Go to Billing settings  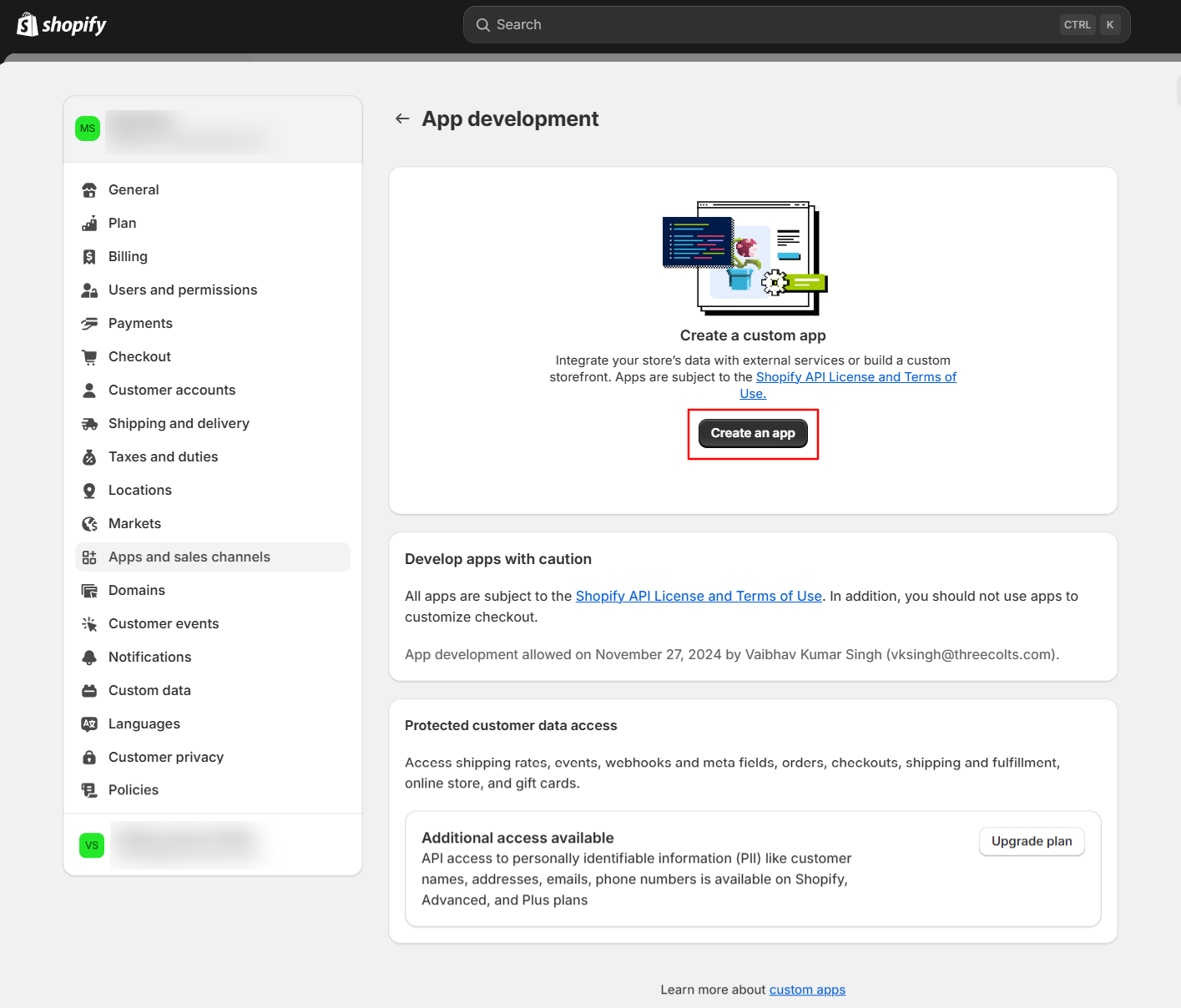tap(213, 257)
